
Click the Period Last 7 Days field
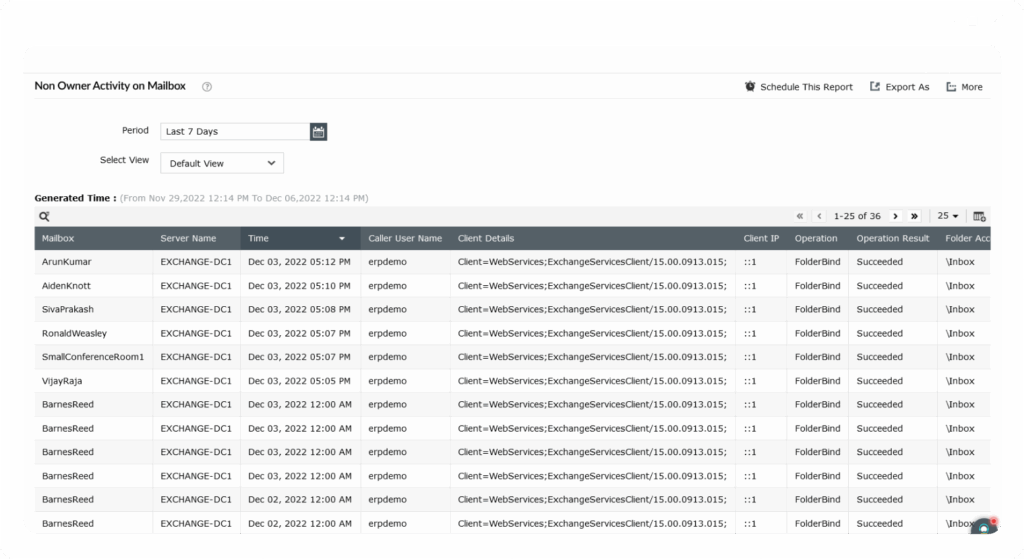pos(235,131)
